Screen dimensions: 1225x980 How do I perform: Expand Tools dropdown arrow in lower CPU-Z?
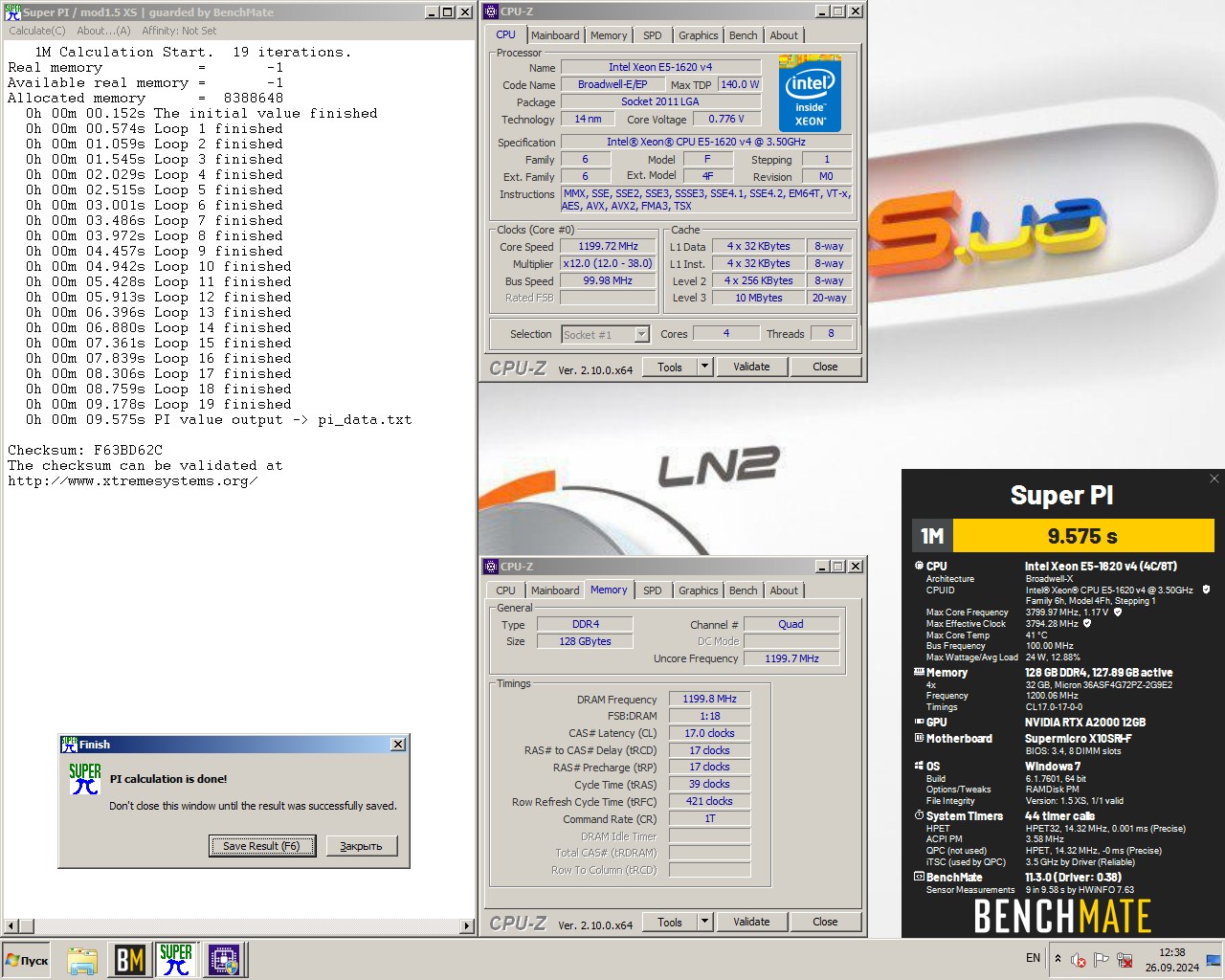[704, 922]
